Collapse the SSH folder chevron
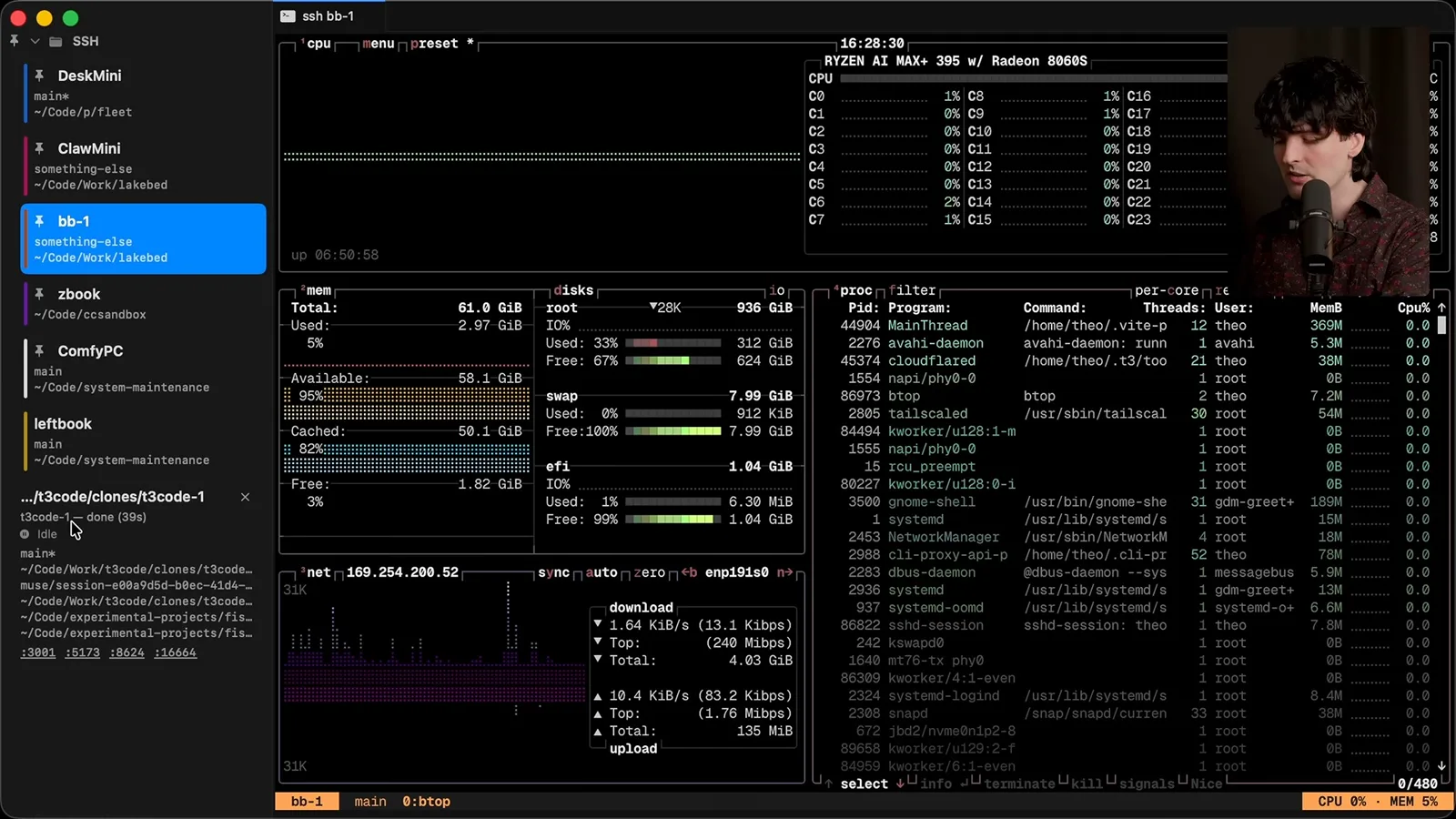The height and width of the screenshot is (819, 1456). (x=35, y=42)
